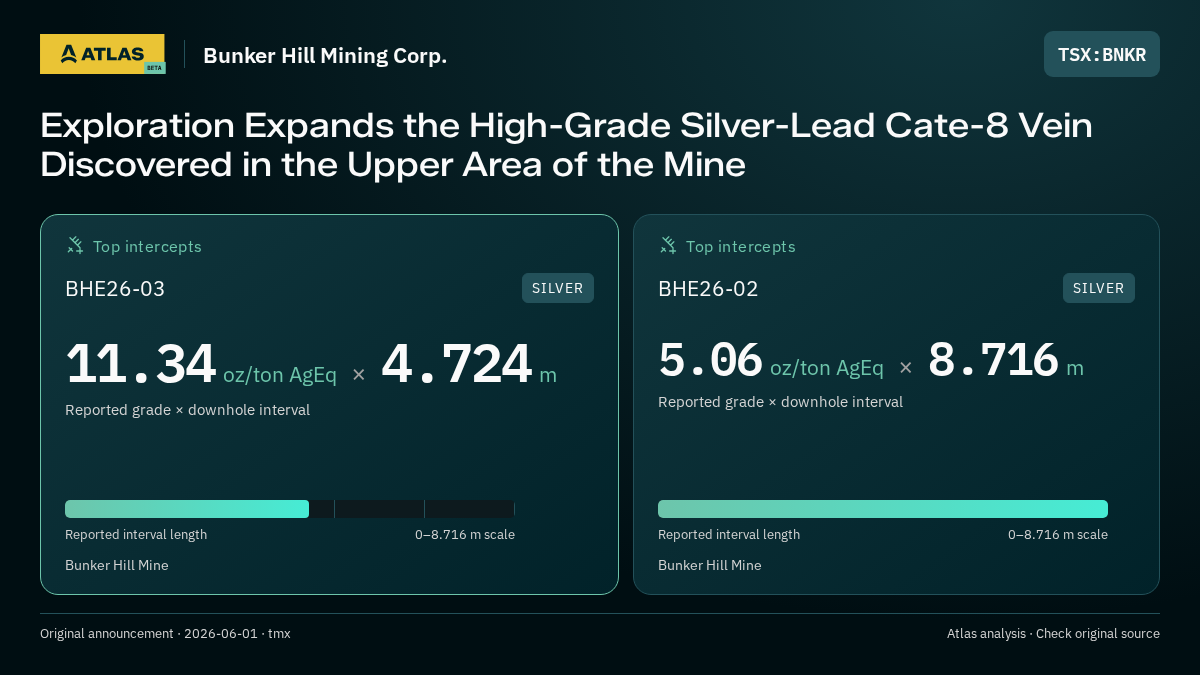Click the Reported interval length label in BHE26-02 card
Viewport: 1200px width, 675px height.
click(x=729, y=535)
